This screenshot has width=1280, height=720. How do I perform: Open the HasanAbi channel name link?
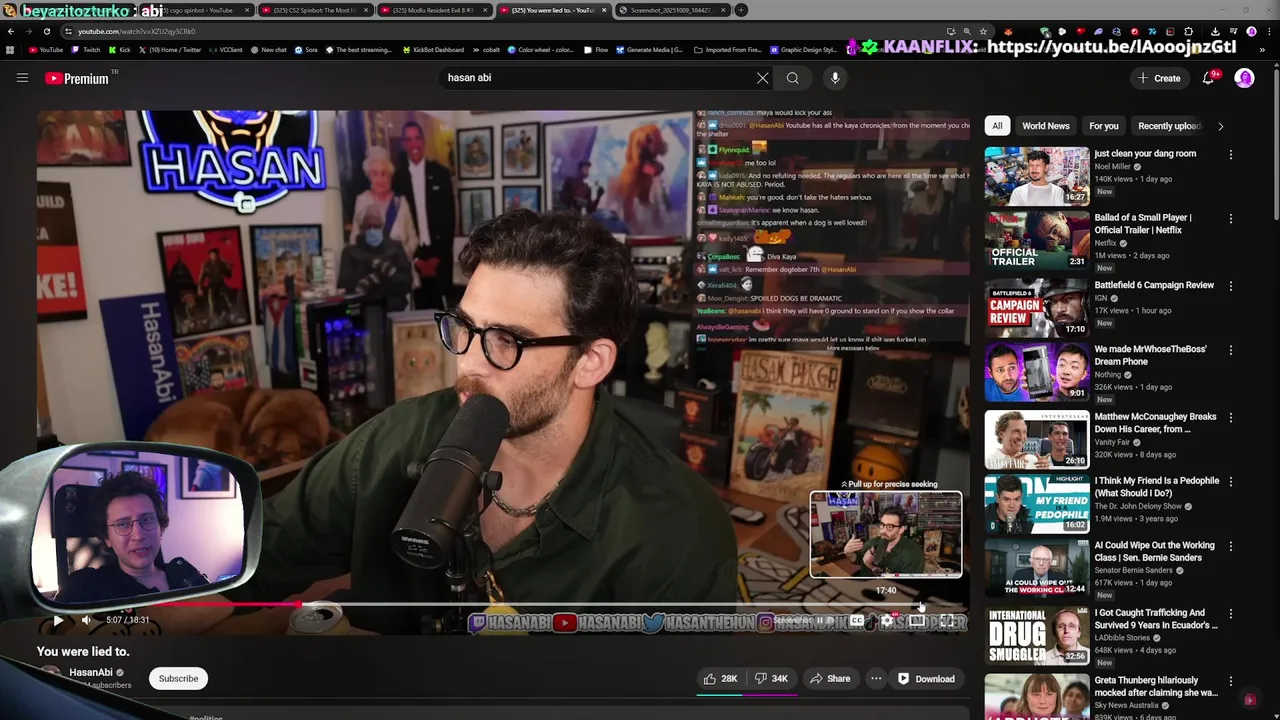tap(91, 673)
